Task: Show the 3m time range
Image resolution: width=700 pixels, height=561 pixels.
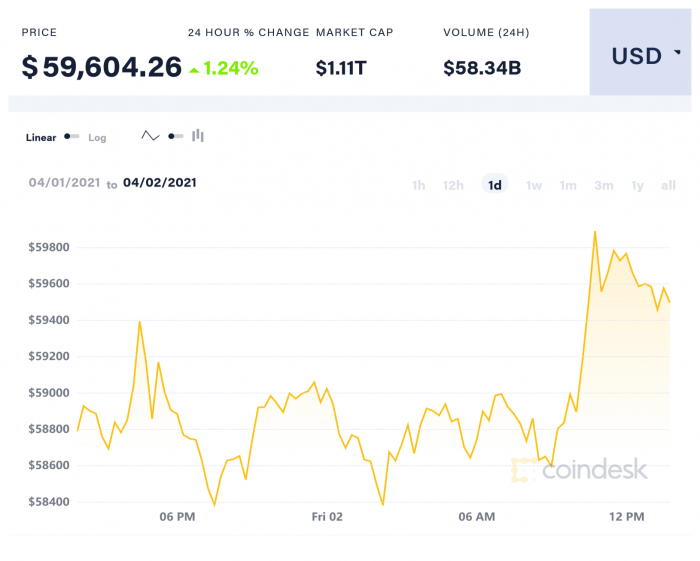Action: pos(603,185)
